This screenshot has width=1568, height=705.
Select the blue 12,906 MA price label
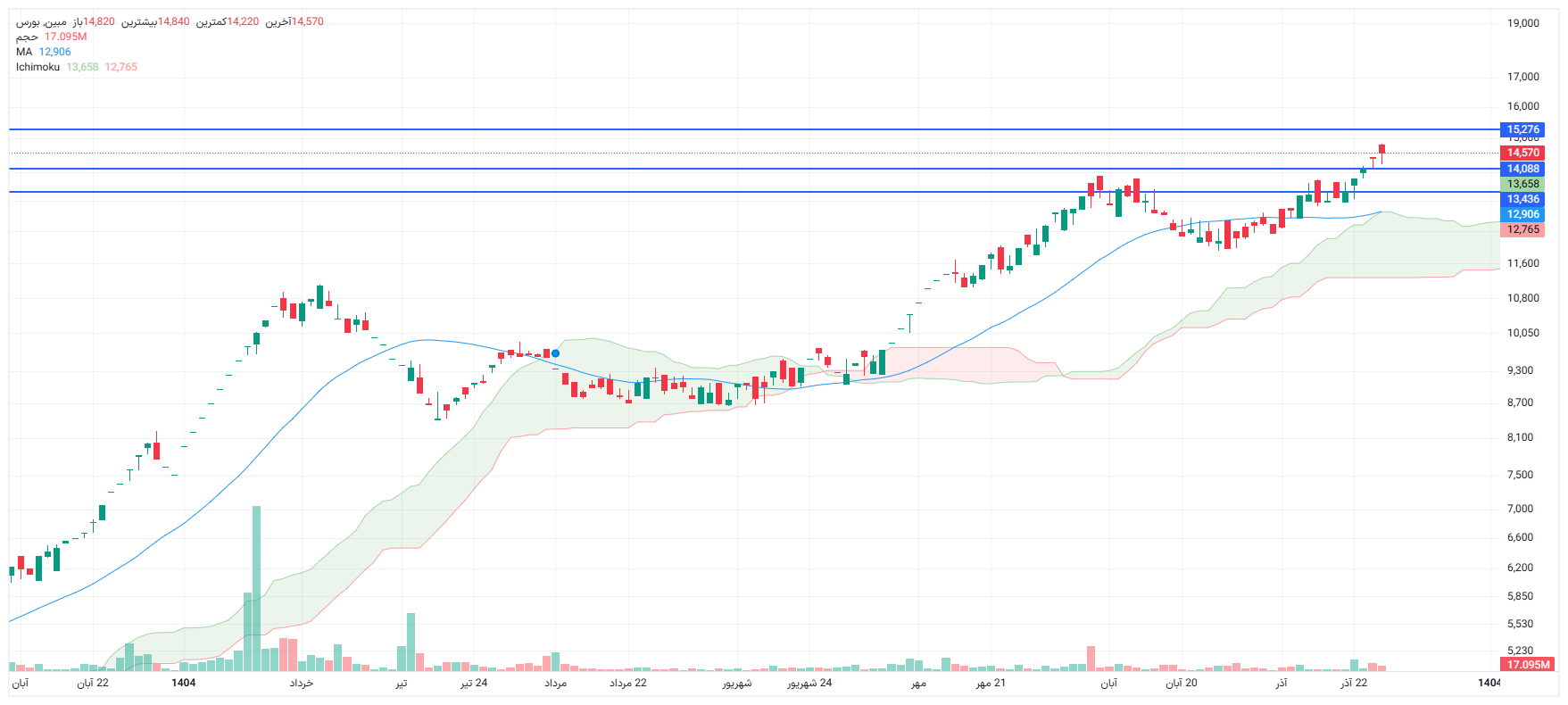pos(1522,214)
